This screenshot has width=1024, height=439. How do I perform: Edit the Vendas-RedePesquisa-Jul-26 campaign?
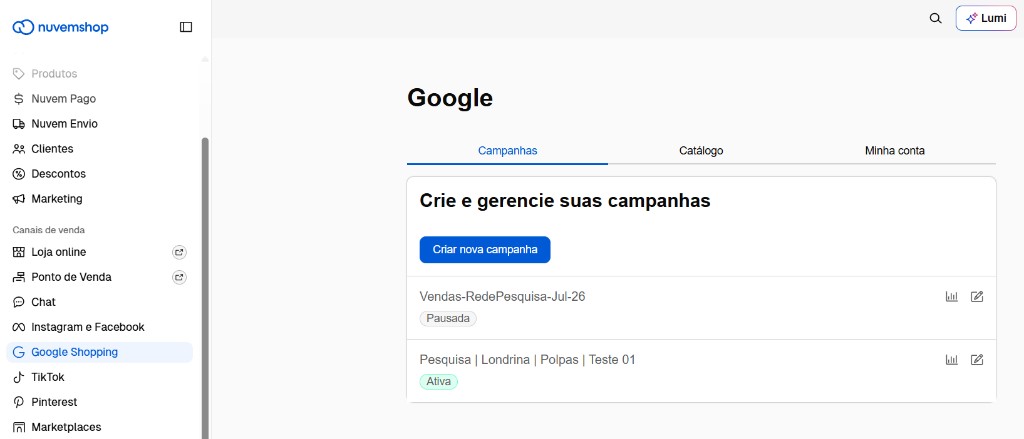point(977,297)
